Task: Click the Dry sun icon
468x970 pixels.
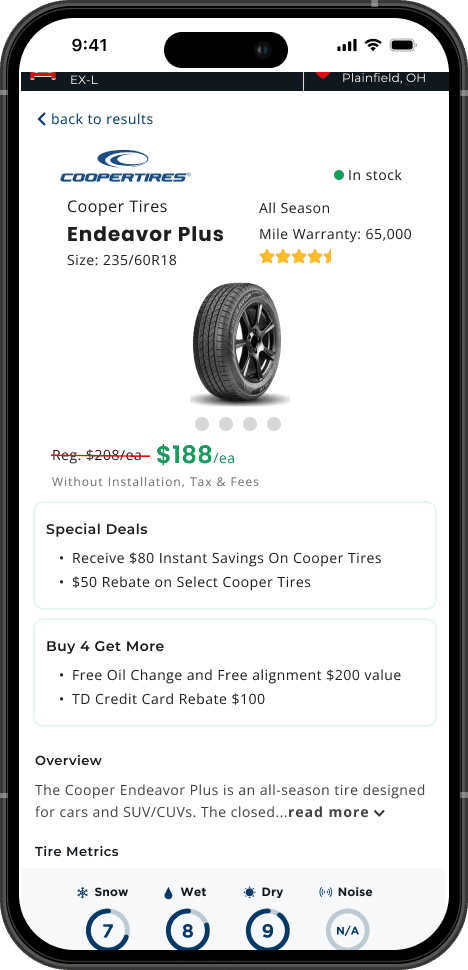Action: click(x=249, y=892)
